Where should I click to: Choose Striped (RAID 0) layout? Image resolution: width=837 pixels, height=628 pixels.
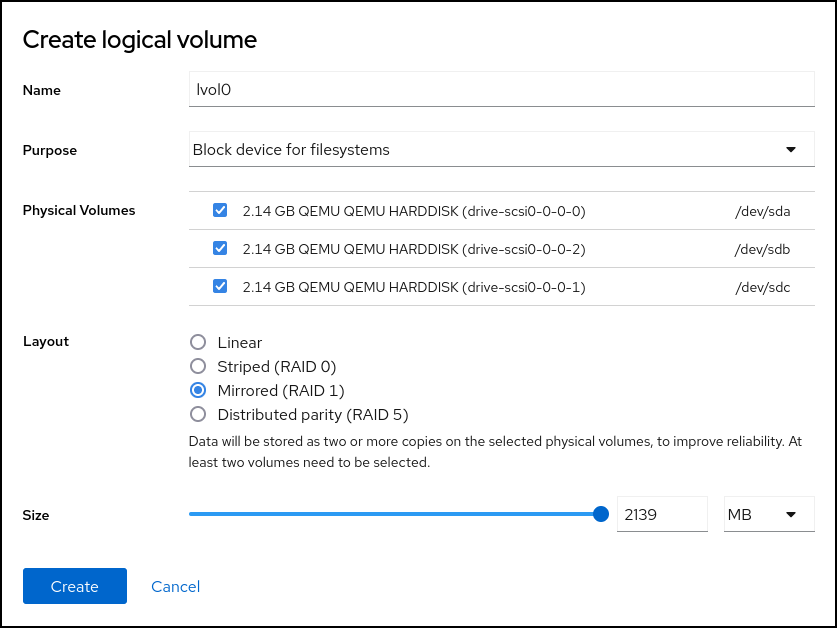(198, 367)
